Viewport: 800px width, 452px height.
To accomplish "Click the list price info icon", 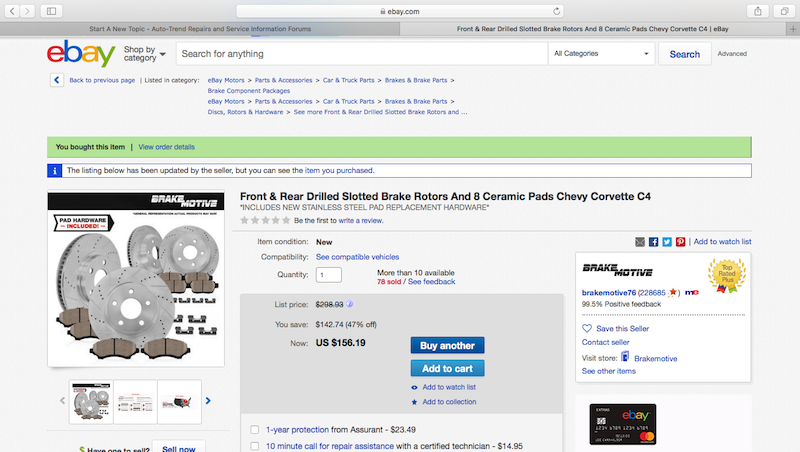I will tap(349, 304).
